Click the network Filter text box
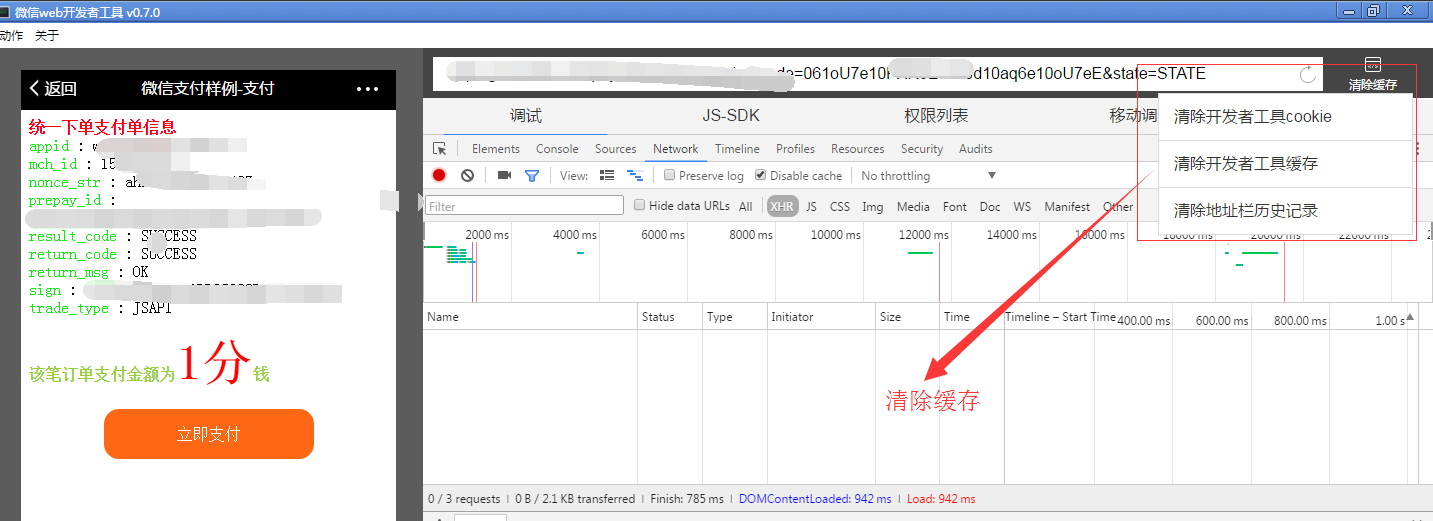 coord(525,206)
